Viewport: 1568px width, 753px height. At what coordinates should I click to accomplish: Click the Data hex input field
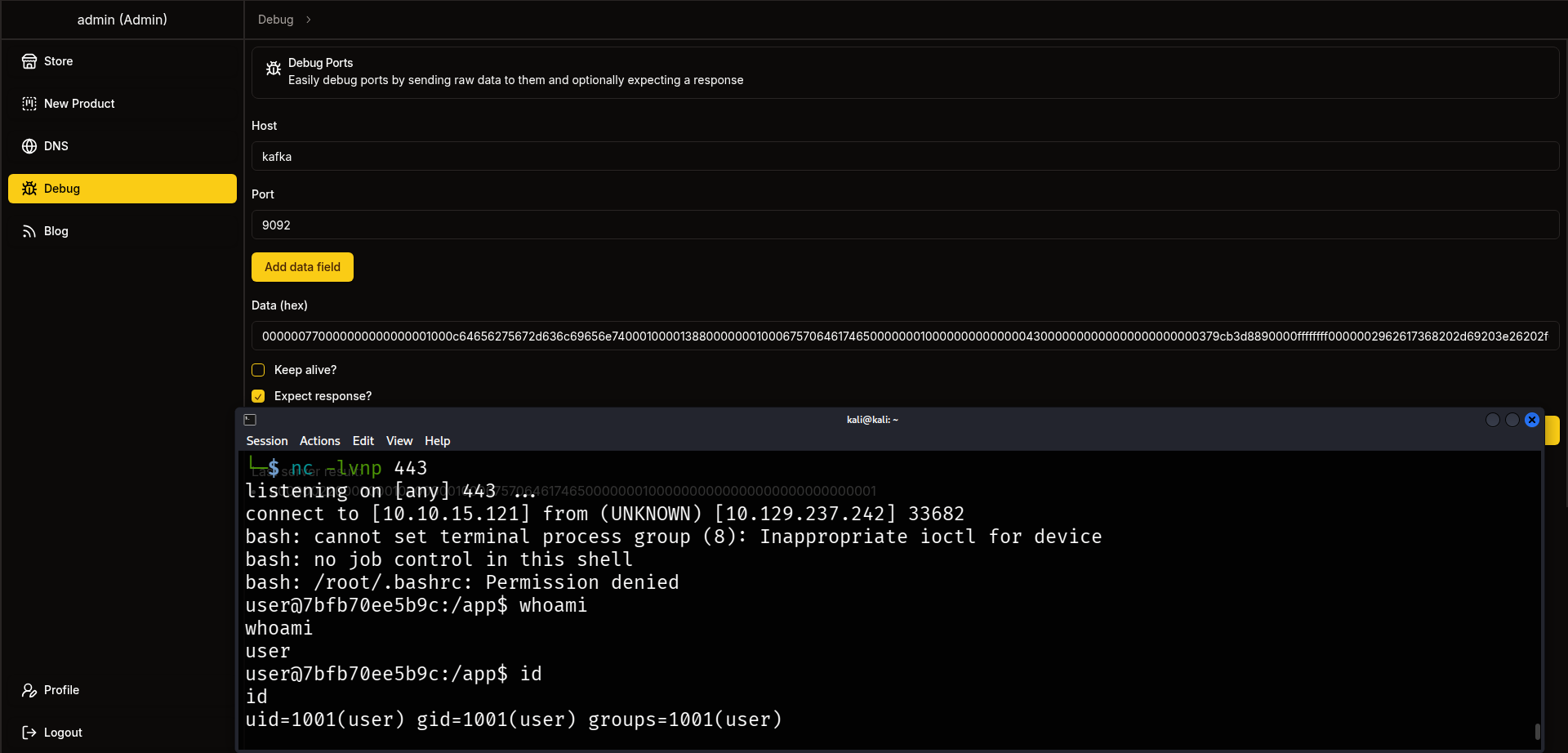click(x=905, y=336)
